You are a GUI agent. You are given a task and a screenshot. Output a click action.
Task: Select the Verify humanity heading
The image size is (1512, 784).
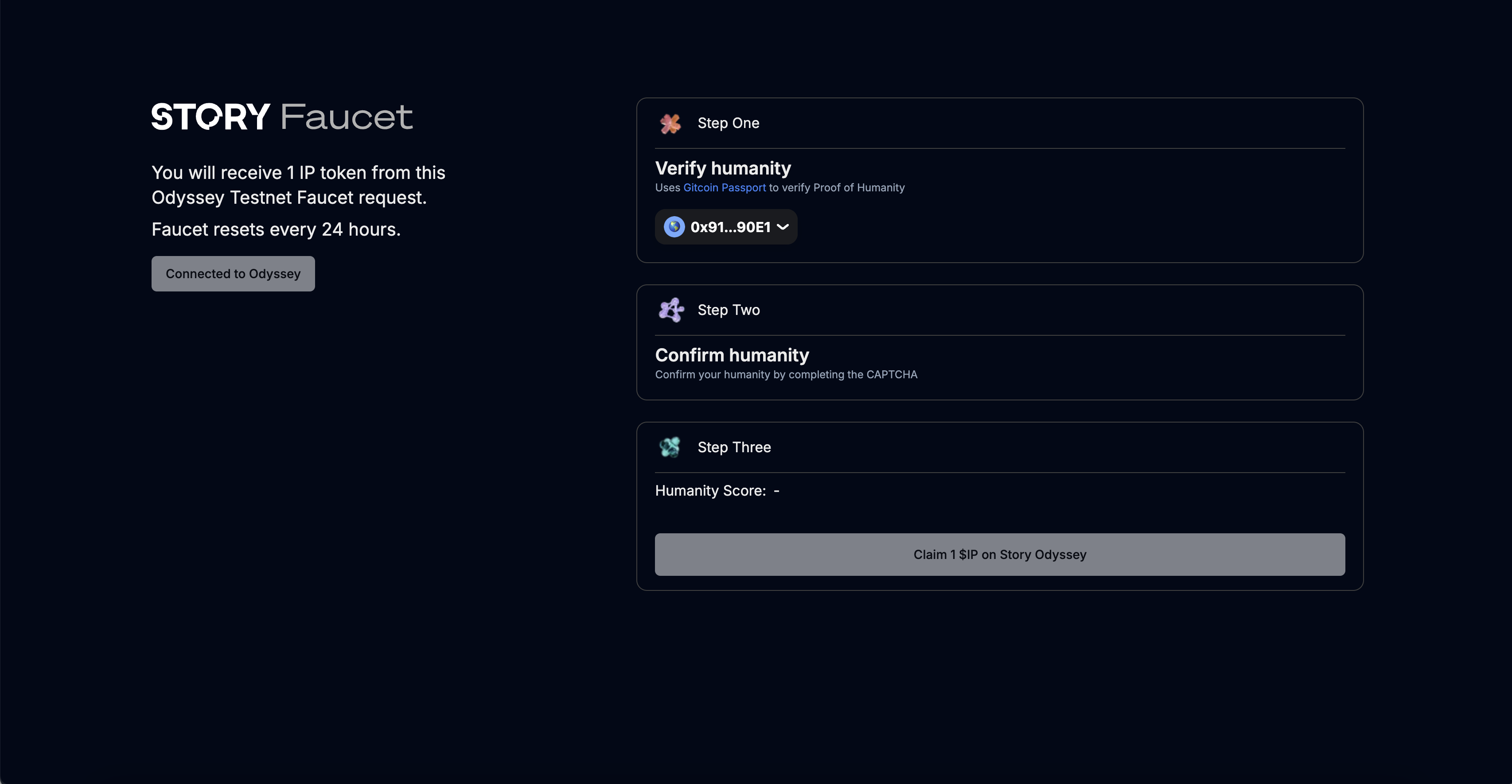pyautogui.click(x=723, y=168)
